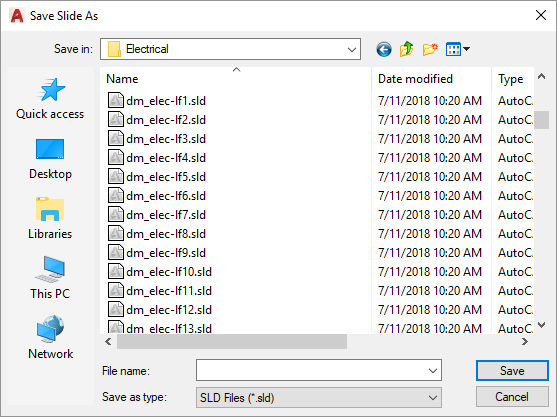Click in the File name input field
Screen dimensions: 557x417
311,370
